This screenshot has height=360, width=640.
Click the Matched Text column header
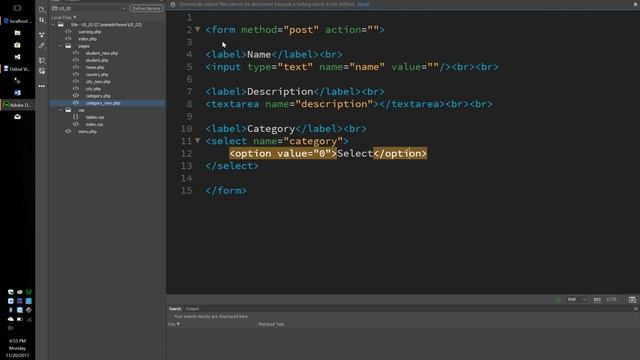271,324
